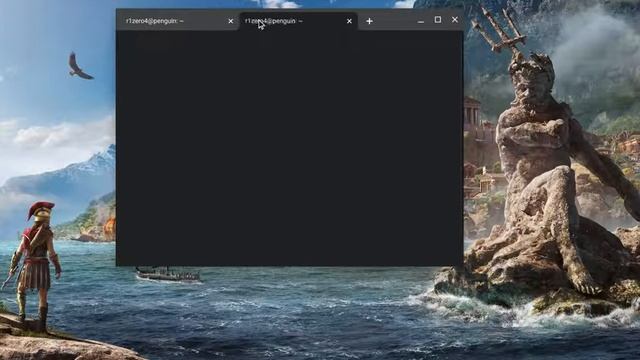This screenshot has width=640, height=360.
Task: Select the second r1zero4@penguin terminal tab
Action: coord(298,21)
